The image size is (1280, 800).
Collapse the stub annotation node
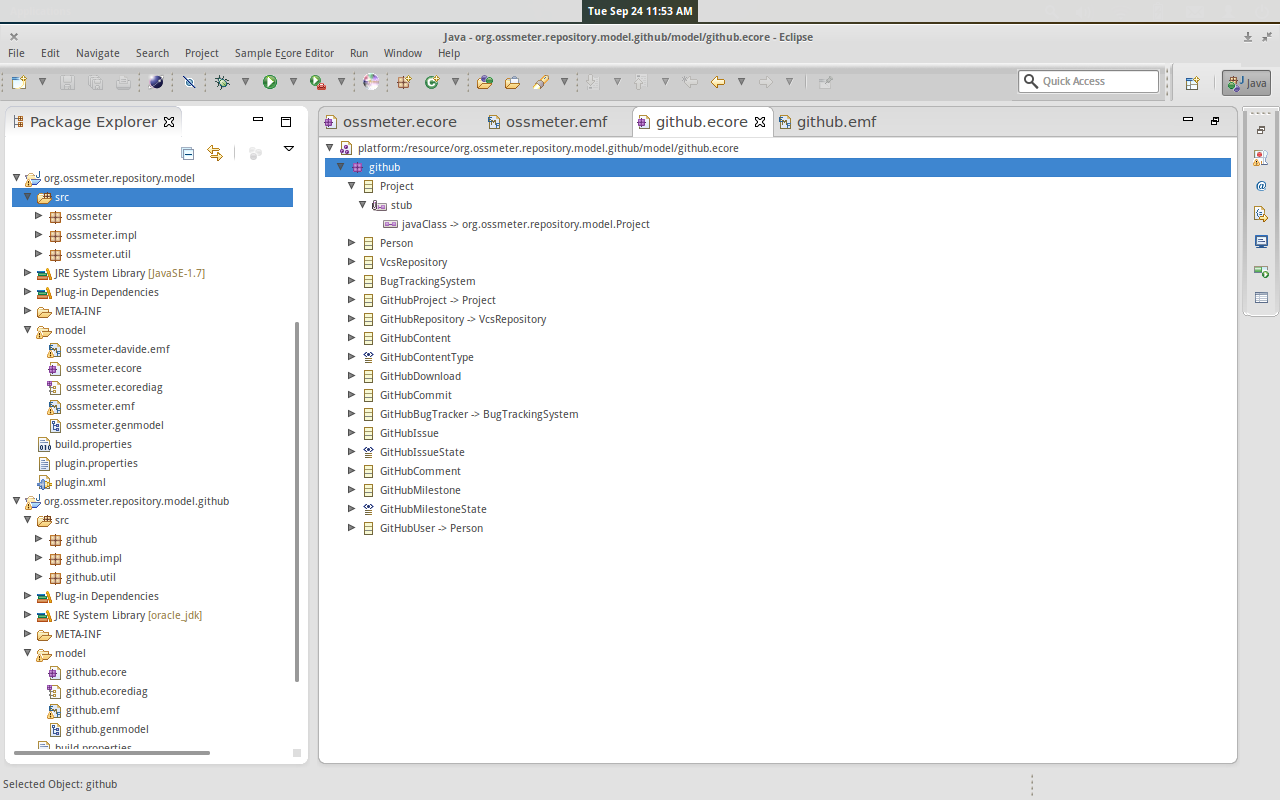[x=363, y=205]
